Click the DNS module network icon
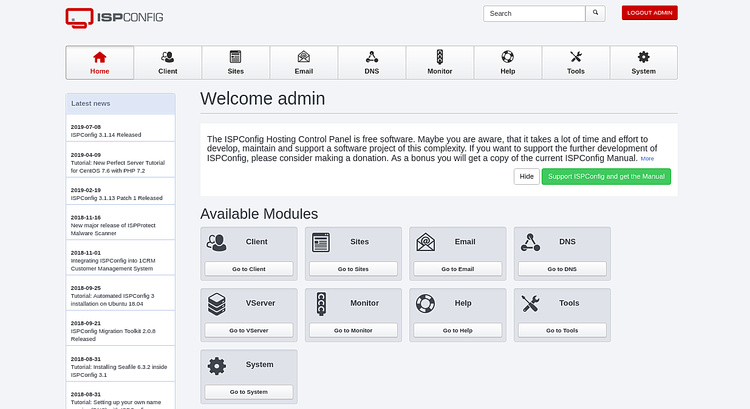The image size is (750, 409). [529, 241]
